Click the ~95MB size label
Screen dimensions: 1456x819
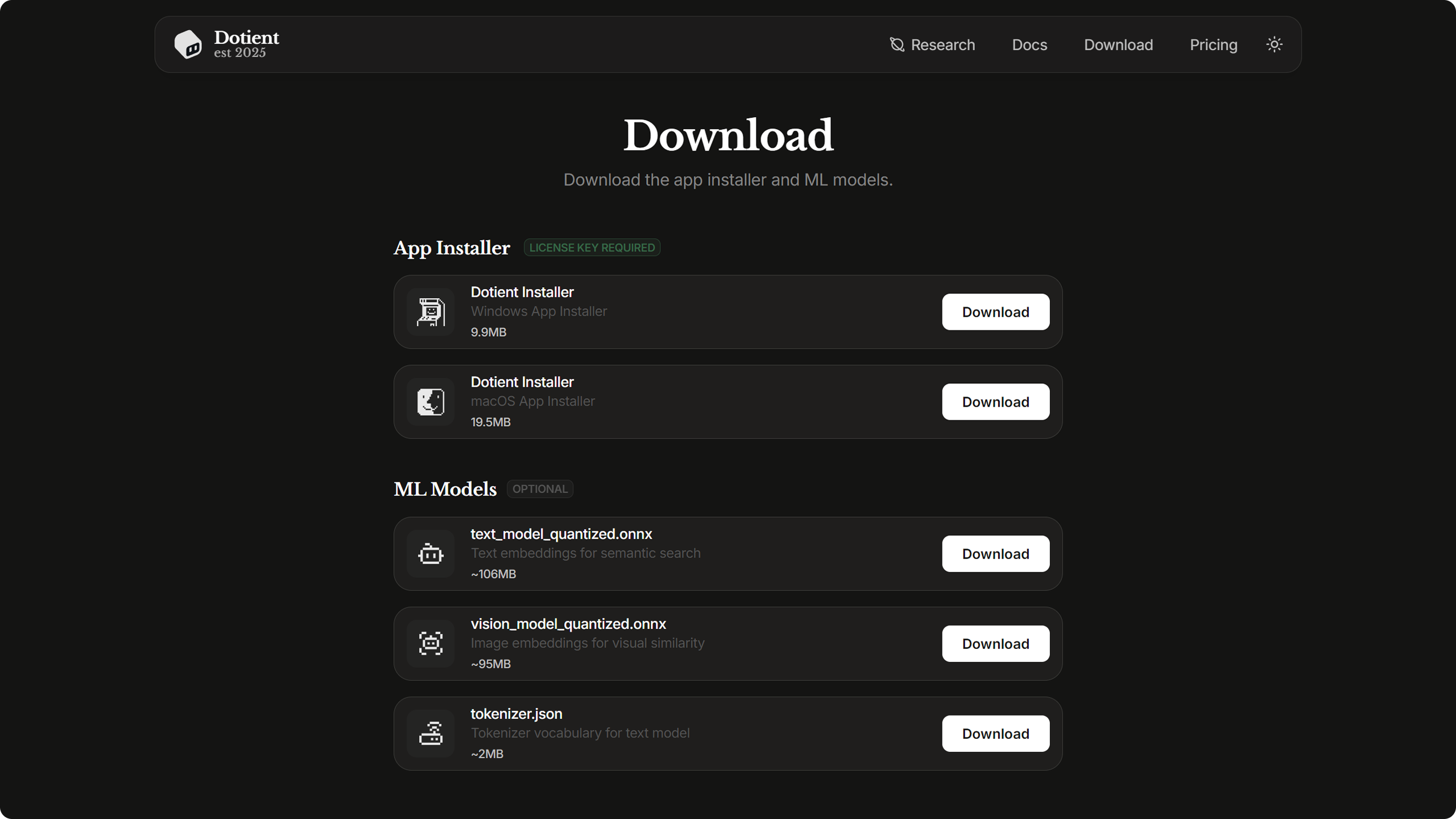(490, 664)
